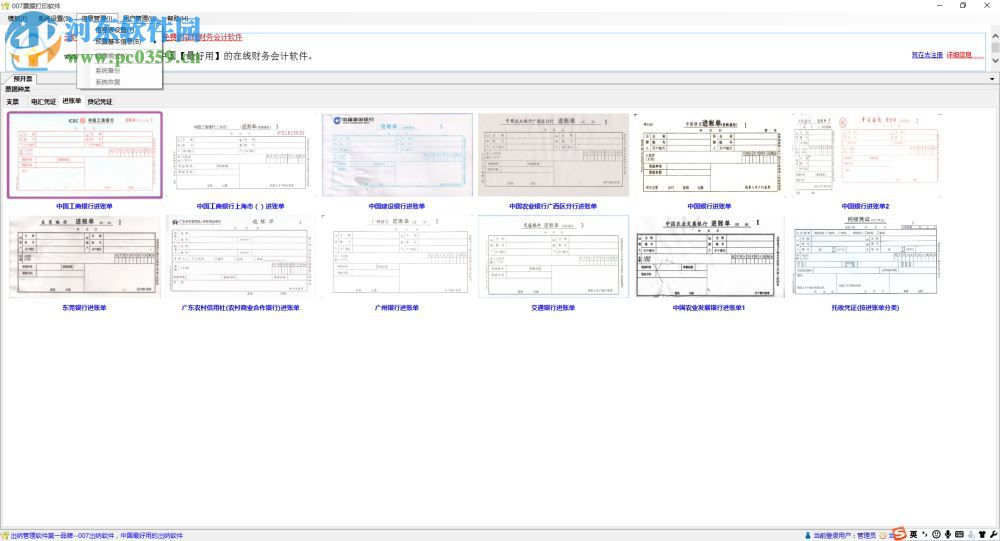
Task: Select 广东农村信用社 进账单 thumbnail
Action: click(x=240, y=256)
